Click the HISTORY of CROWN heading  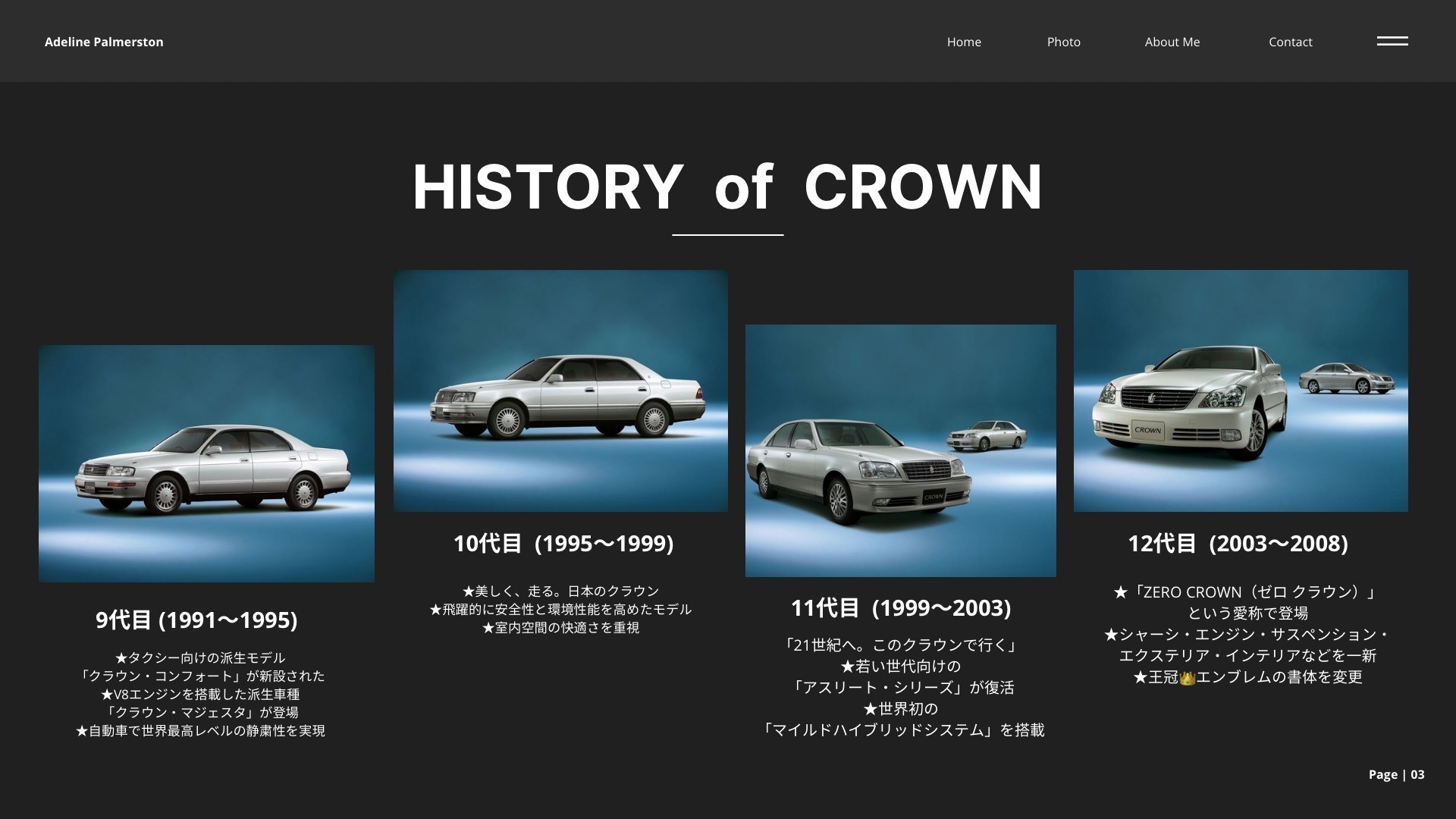point(728,187)
